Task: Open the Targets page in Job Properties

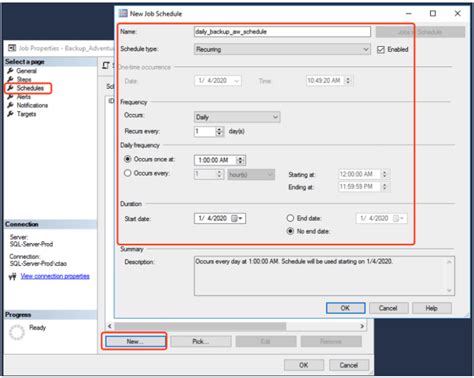Action: tap(26, 114)
